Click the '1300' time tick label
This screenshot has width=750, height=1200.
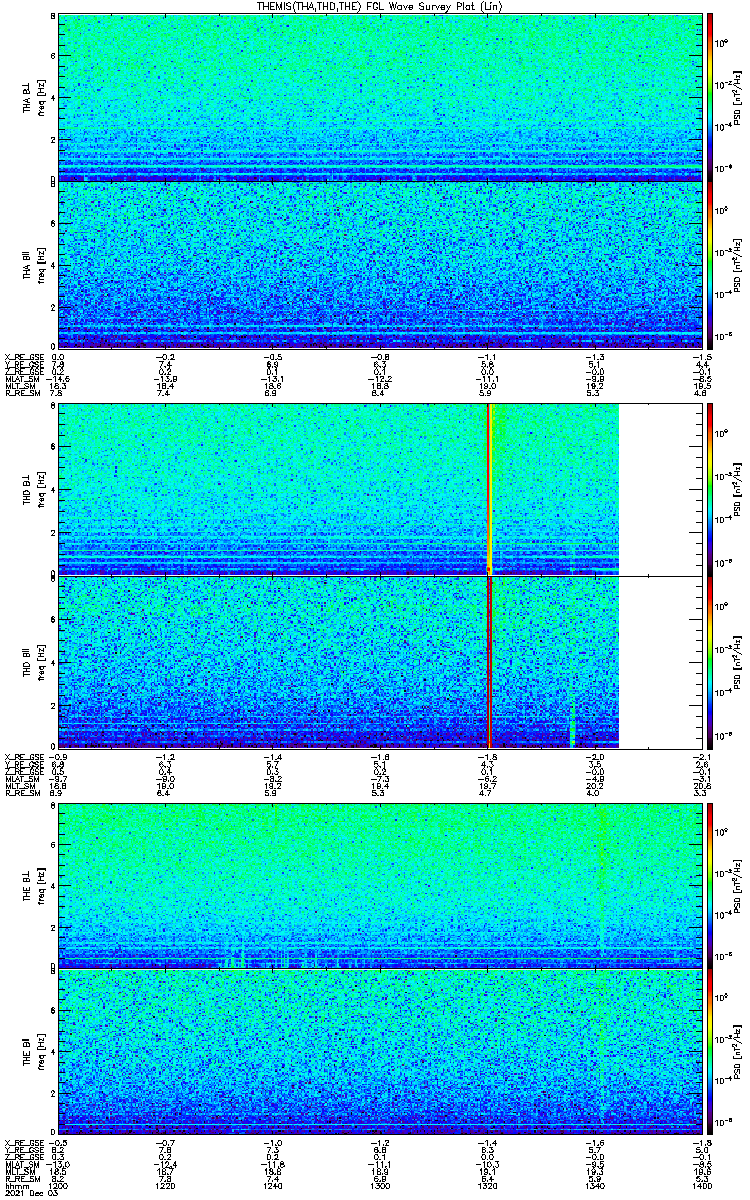380,1184
